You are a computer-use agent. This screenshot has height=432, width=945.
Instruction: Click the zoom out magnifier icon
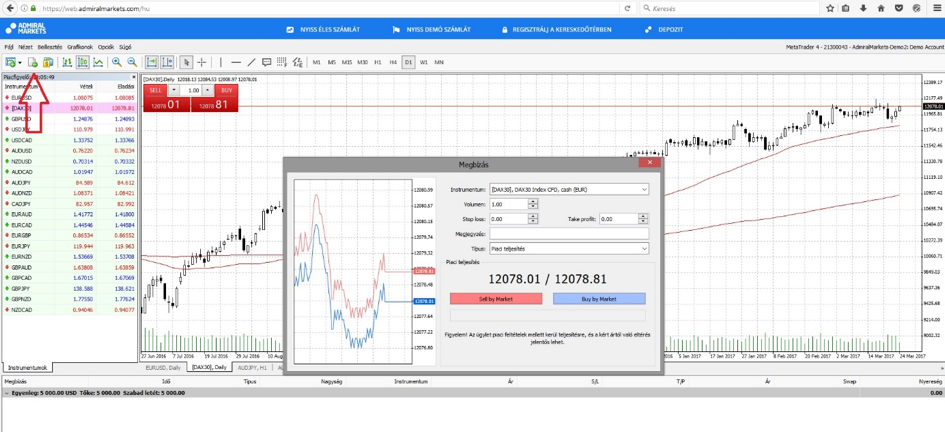132,62
